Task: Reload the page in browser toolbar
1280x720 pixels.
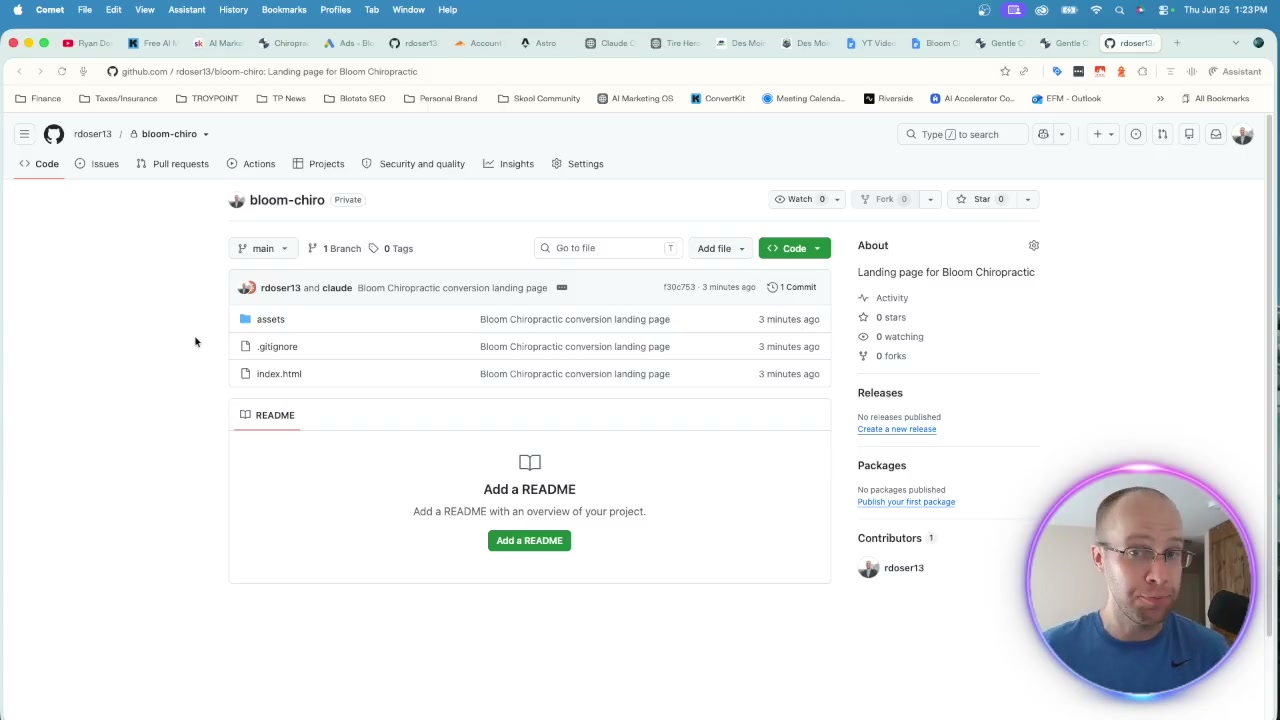Action: click(62, 71)
